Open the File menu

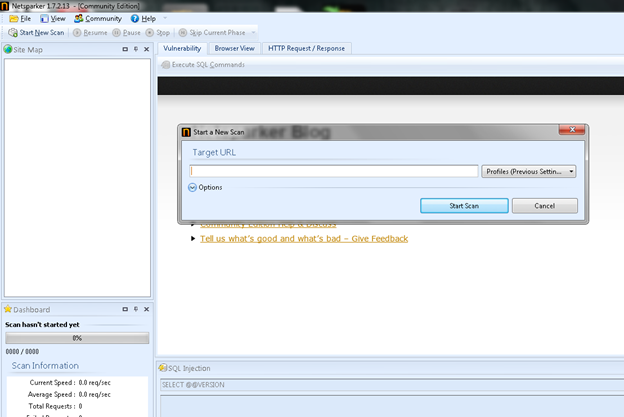click(20, 18)
